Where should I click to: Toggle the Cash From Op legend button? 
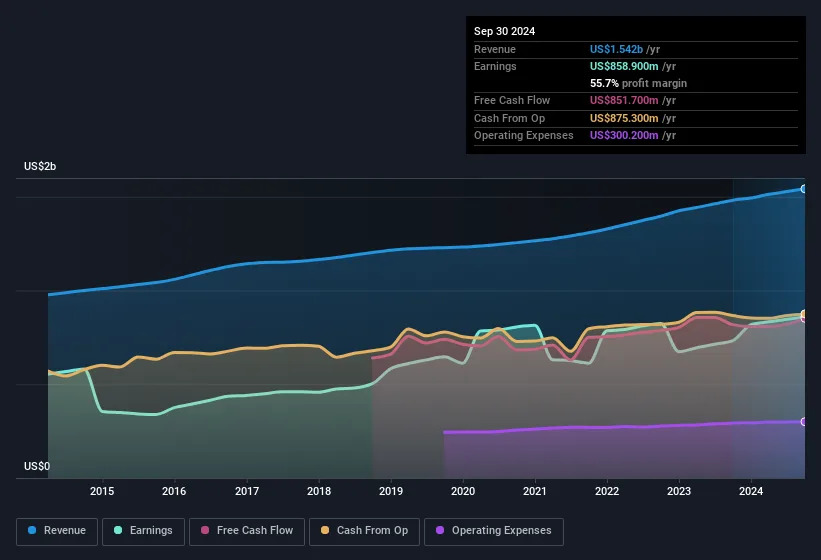[364, 531]
